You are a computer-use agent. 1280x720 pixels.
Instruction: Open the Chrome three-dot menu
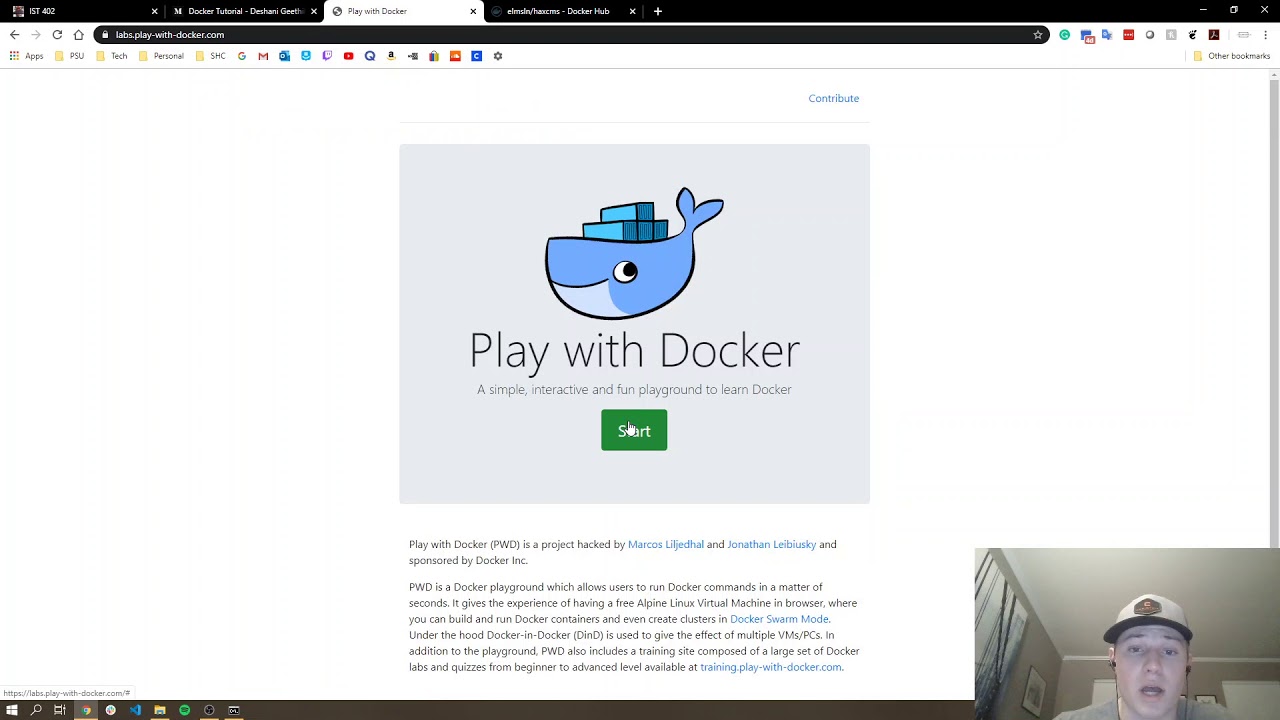tap(1265, 34)
